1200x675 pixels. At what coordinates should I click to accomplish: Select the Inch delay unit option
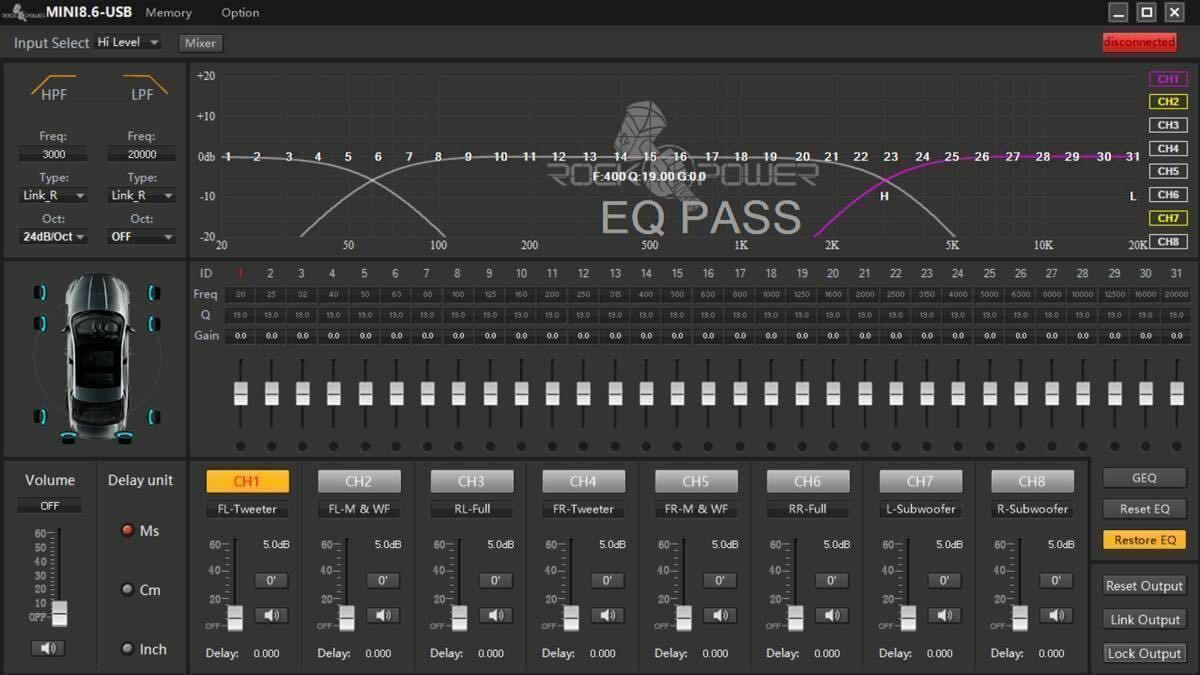pyautogui.click(x=128, y=649)
